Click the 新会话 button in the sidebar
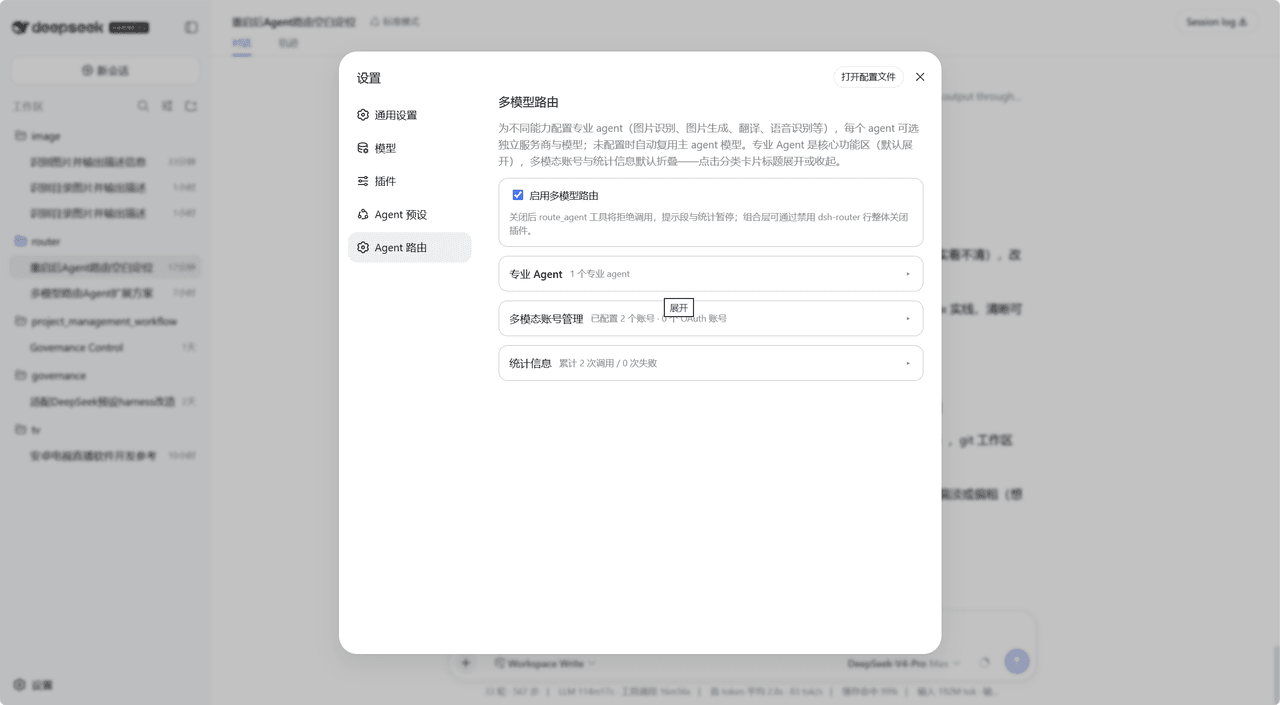Image resolution: width=1280 pixels, height=705 pixels. pyautogui.click(x=105, y=71)
